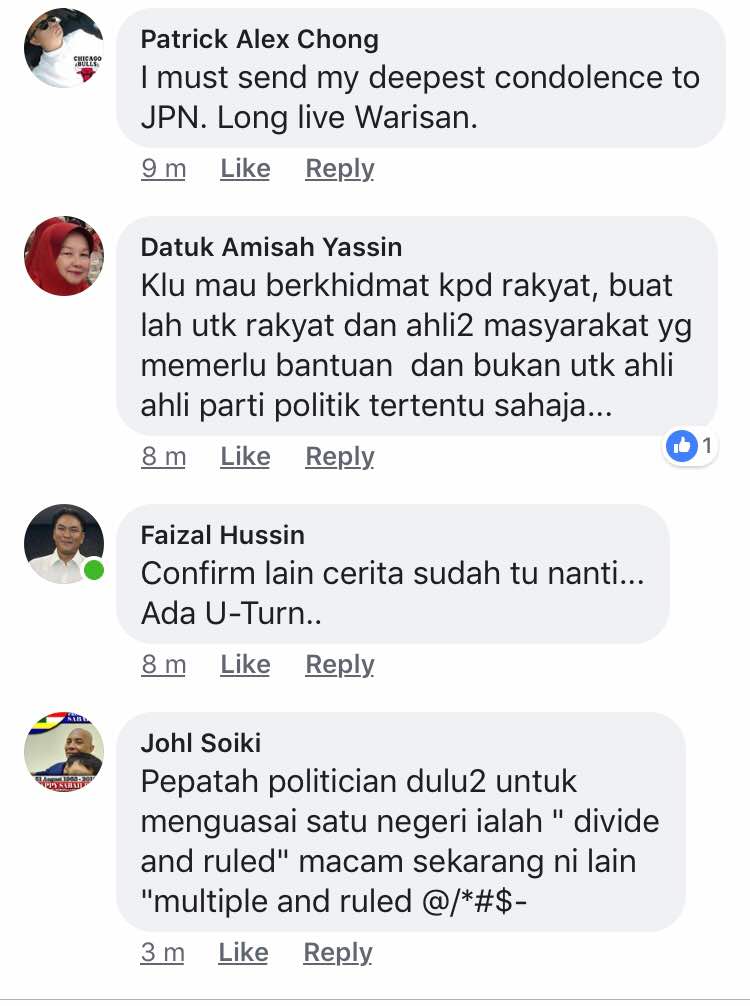Viewport: 750px width, 1006px height.
Task: Open the Faizal Hussin name link
Action: coord(223,535)
